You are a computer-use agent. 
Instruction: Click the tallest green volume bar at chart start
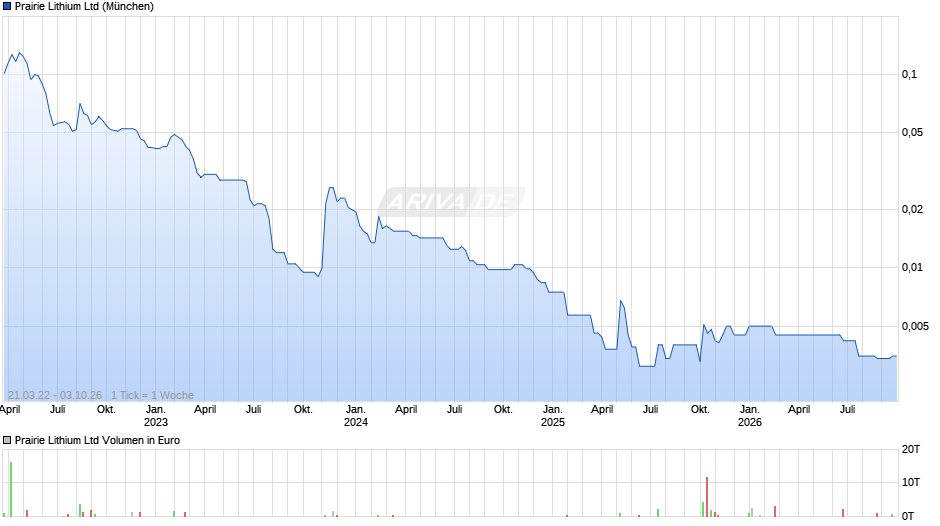[11, 489]
